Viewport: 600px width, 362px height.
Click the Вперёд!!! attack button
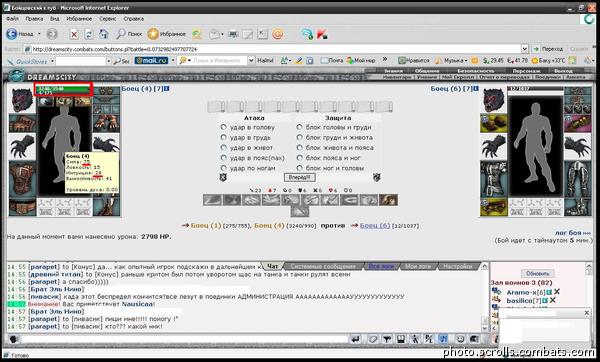pyautogui.click(x=300, y=177)
